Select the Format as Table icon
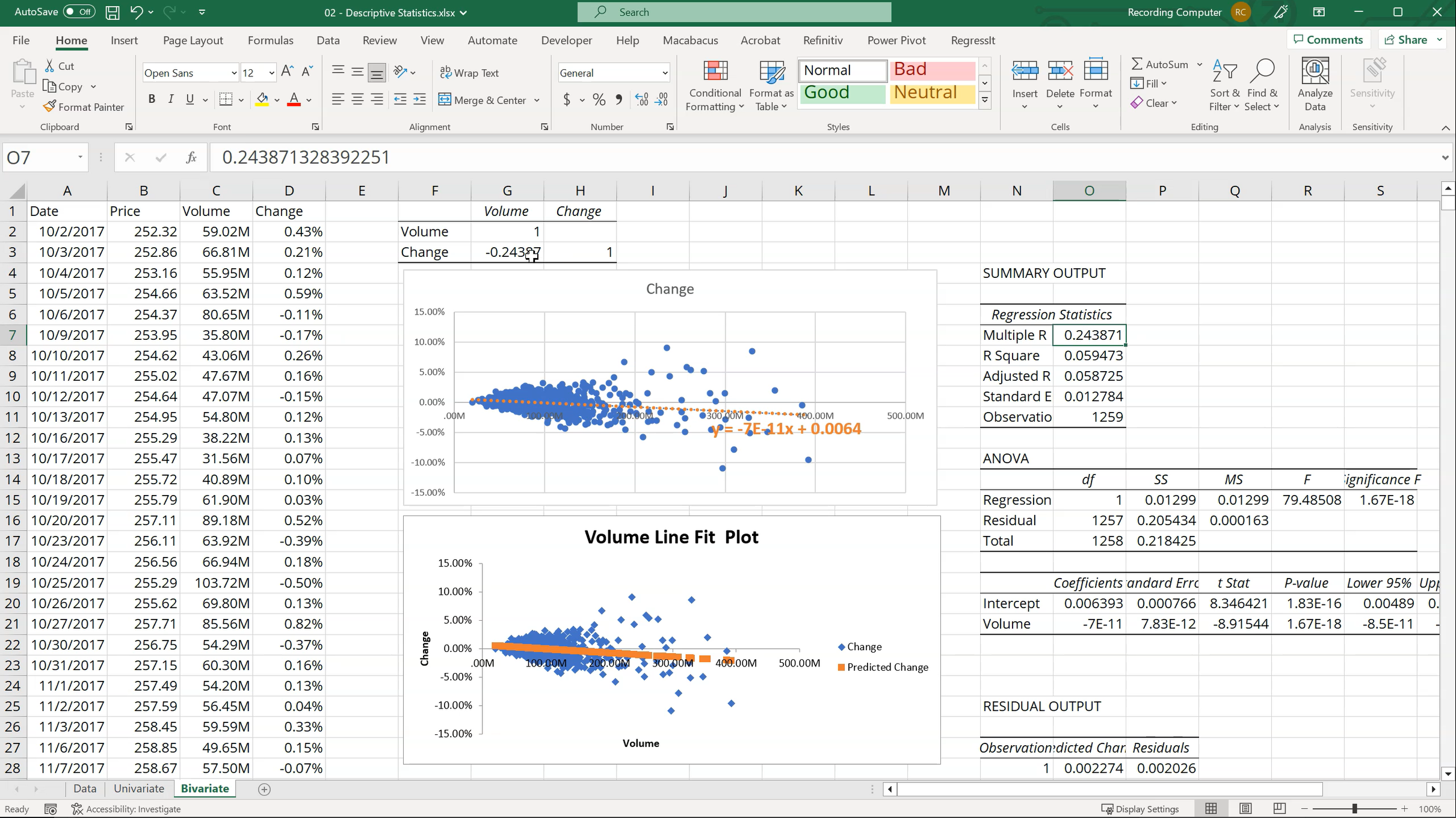 771,86
